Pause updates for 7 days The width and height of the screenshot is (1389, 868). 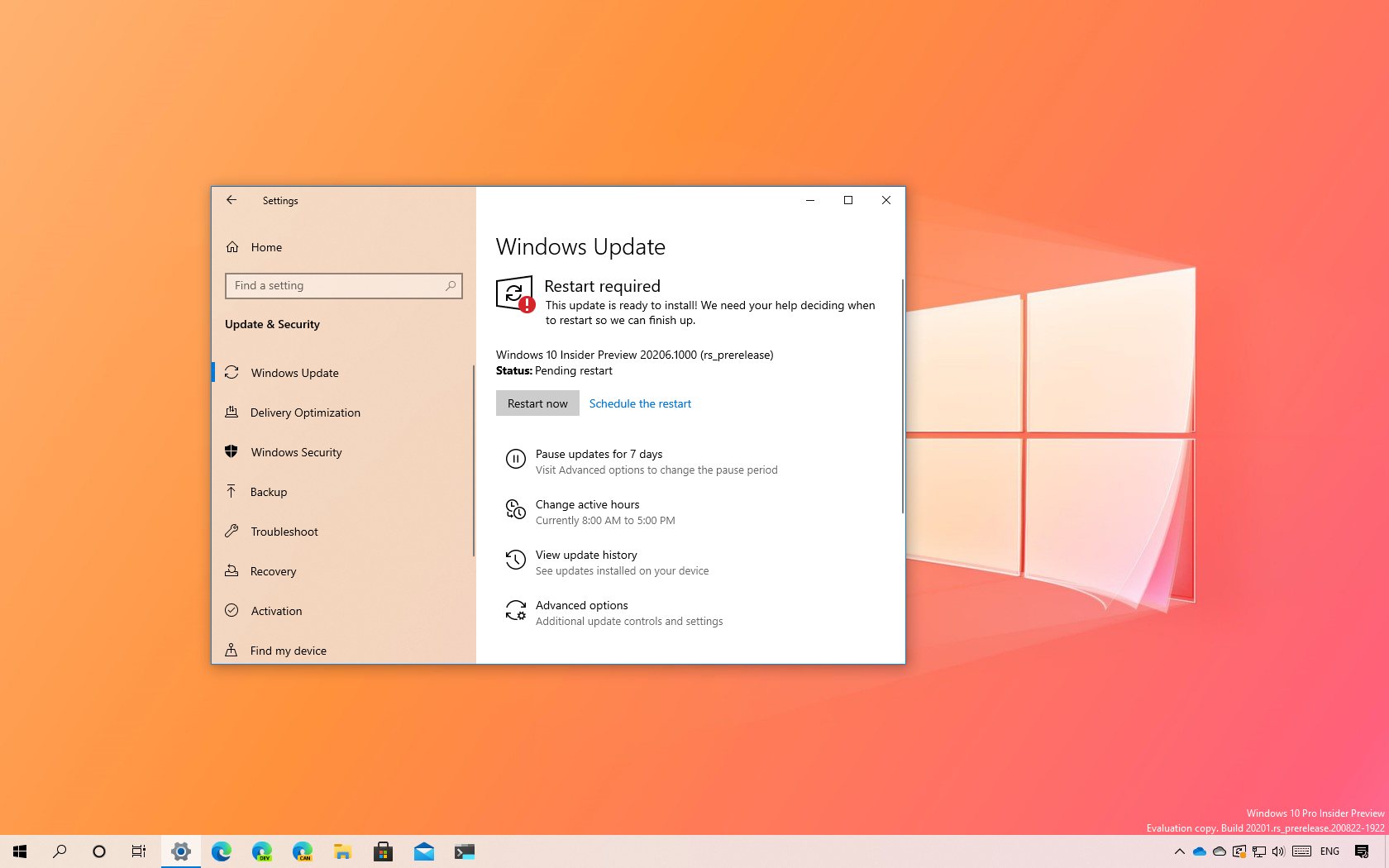[599, 454]
